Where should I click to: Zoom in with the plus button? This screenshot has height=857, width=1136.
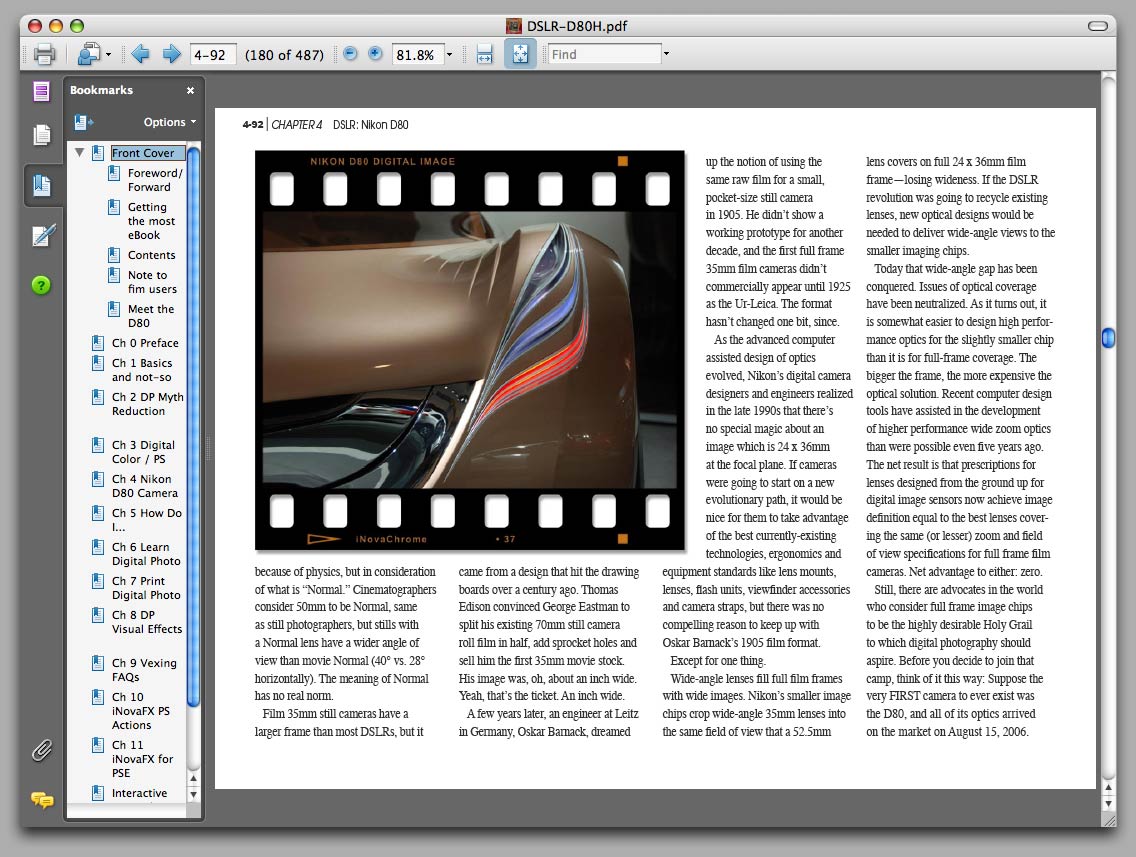[x=375, y=54]
